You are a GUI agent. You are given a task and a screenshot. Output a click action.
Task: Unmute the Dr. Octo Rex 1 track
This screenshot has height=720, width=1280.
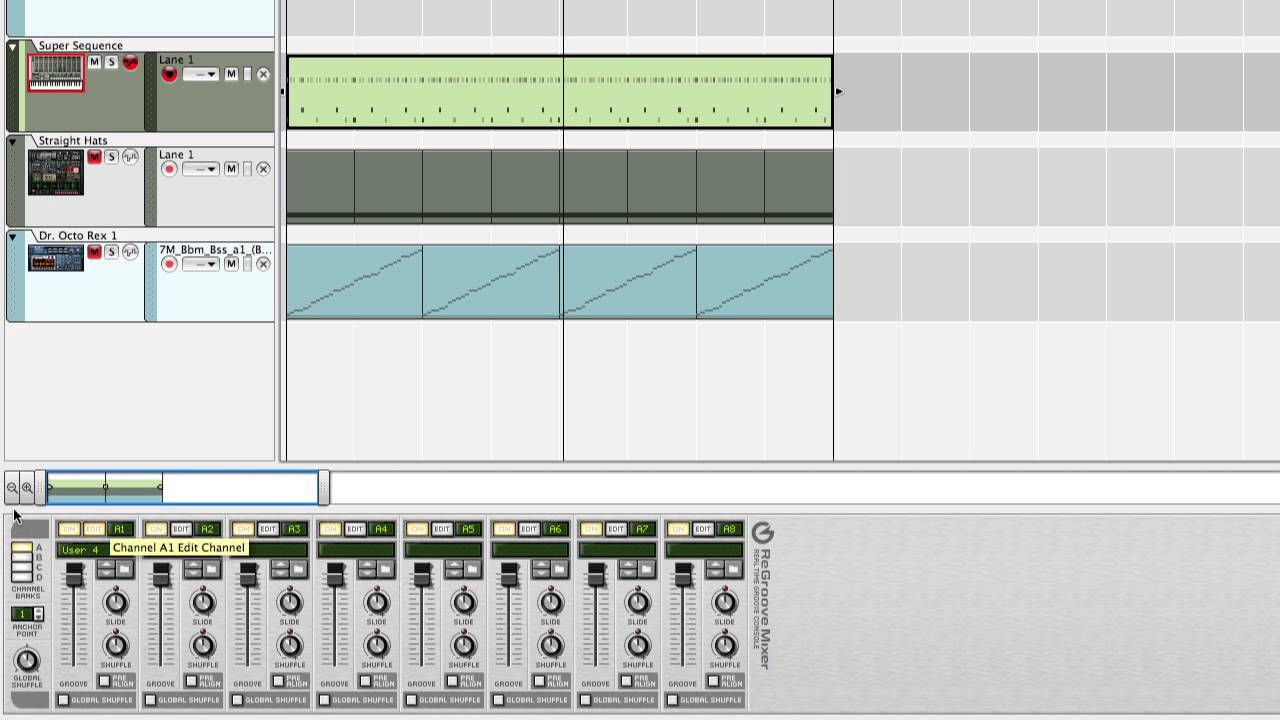click(x=94, y=252)
